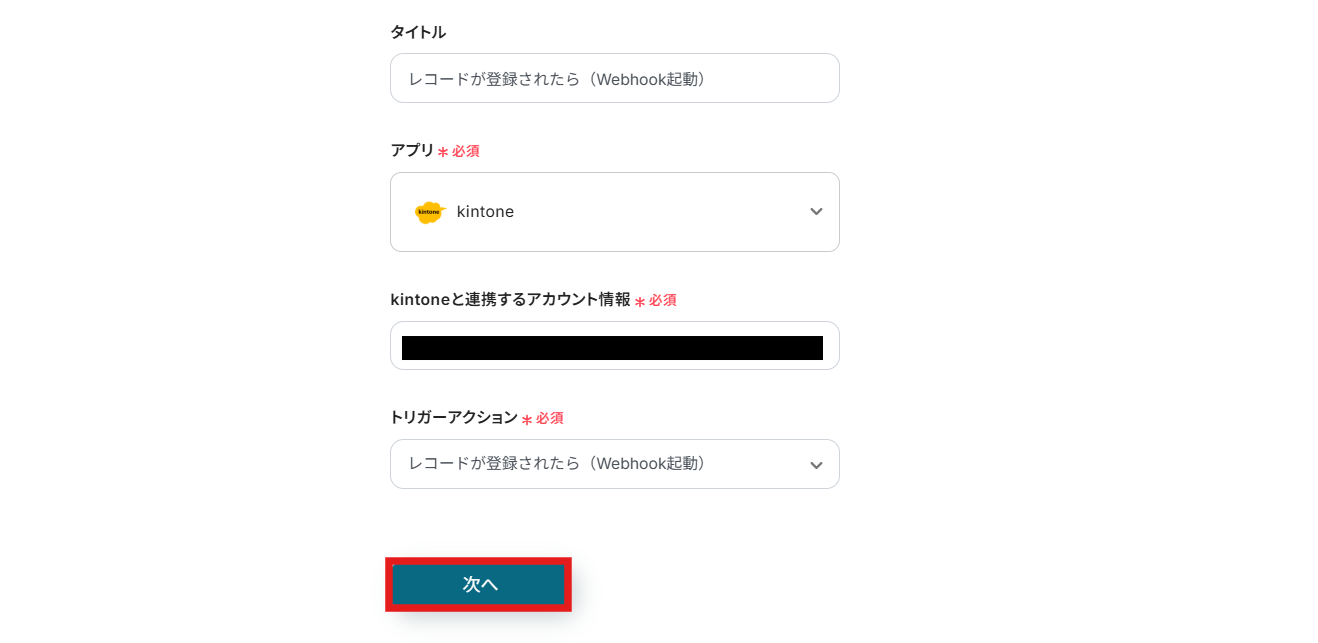The image size is (1318, 643).
Task: Open the トリガーアクション dropdown arrow
Action: 816,465
